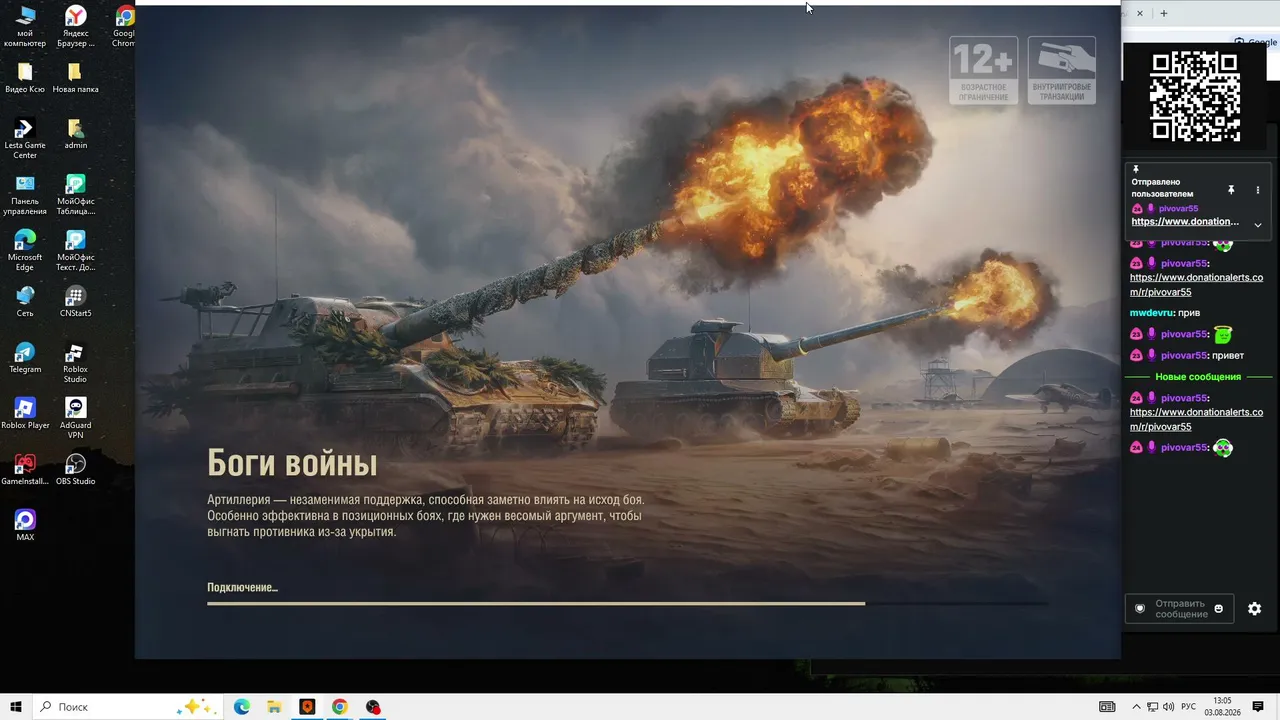Open the admin folder icon
Viewport: 1280px width, 720px height.
(75, 134)
